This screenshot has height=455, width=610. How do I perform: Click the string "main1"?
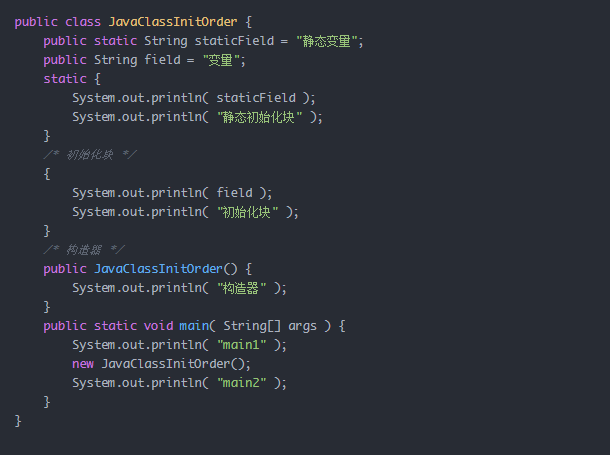click(x=242, y=345)
